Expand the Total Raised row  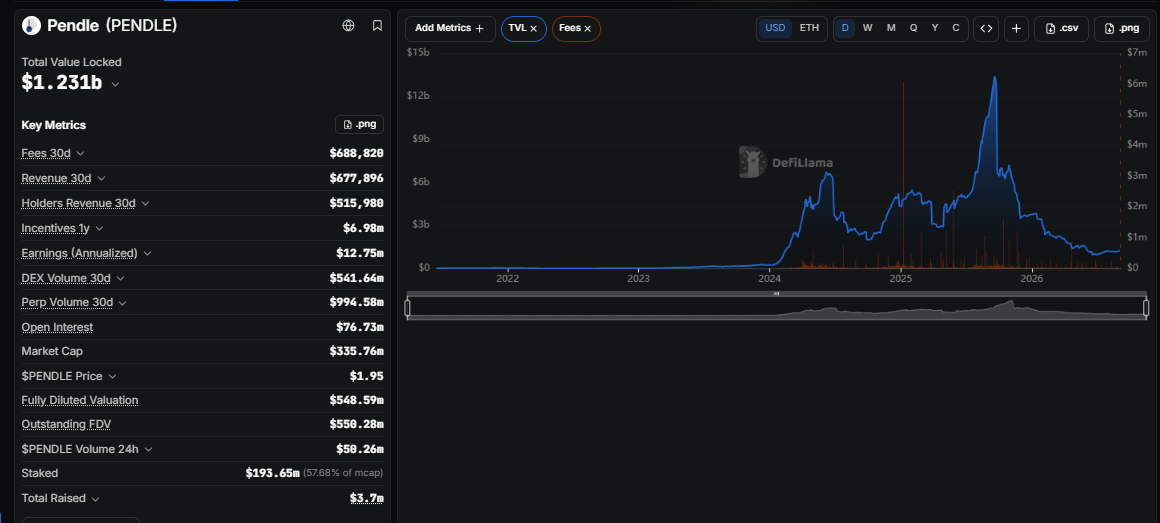point(95,499)
